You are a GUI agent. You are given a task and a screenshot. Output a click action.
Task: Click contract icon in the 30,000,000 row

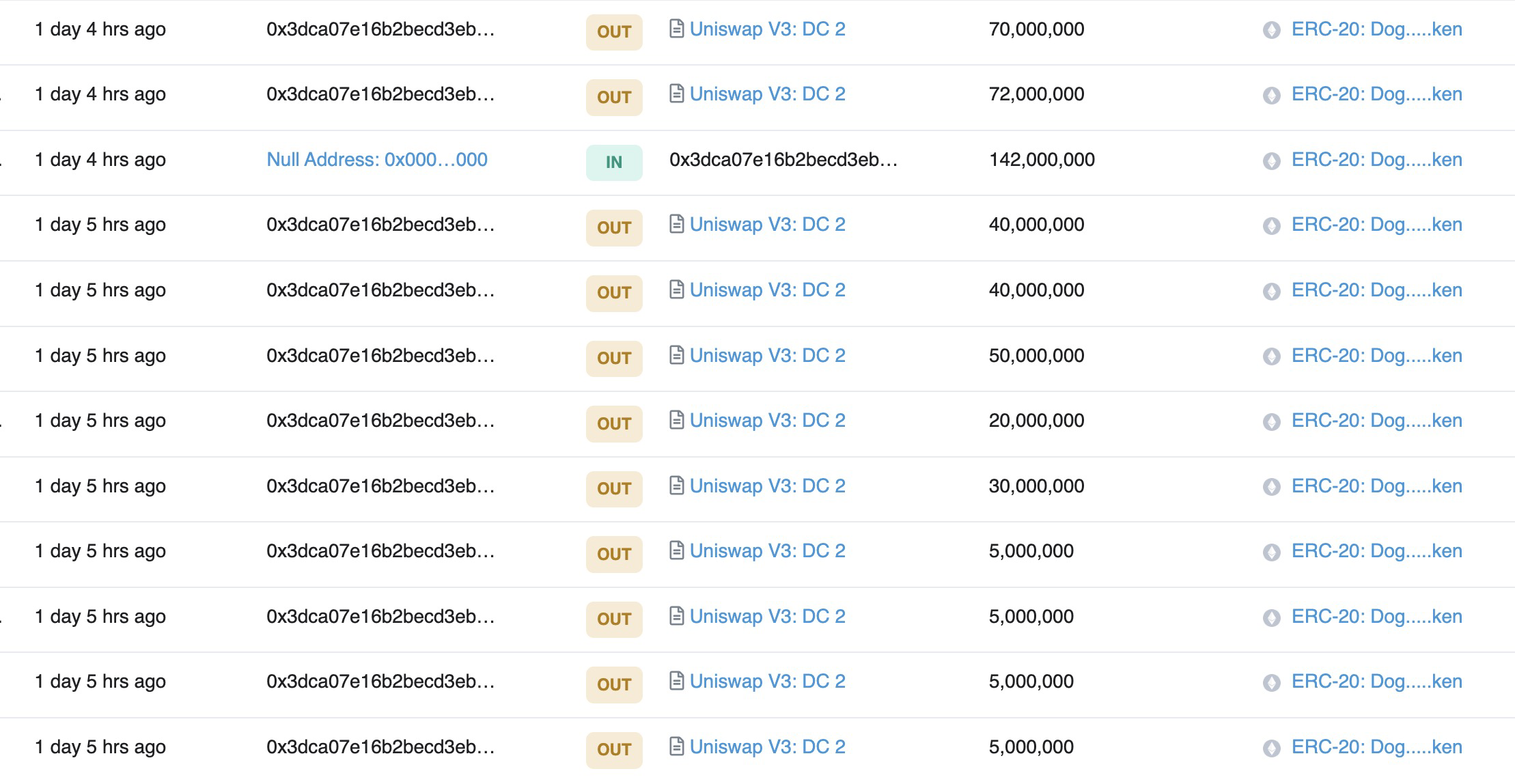point(676,486)
